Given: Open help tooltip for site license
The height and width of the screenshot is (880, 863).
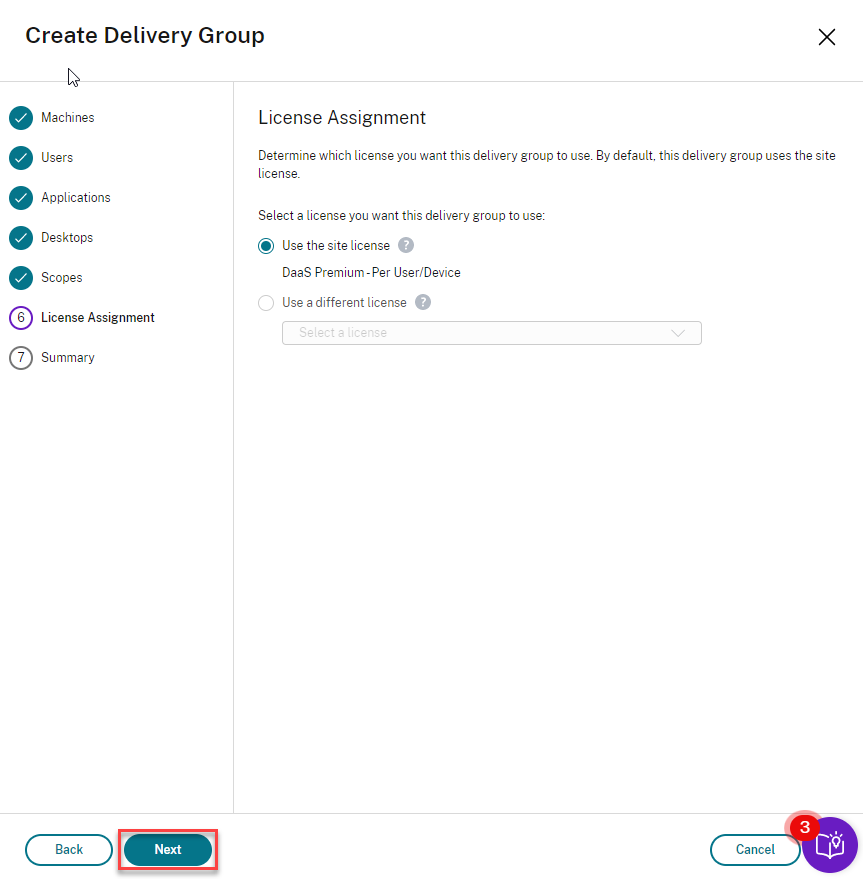Looking at the screenshot, I should (406, 245).
